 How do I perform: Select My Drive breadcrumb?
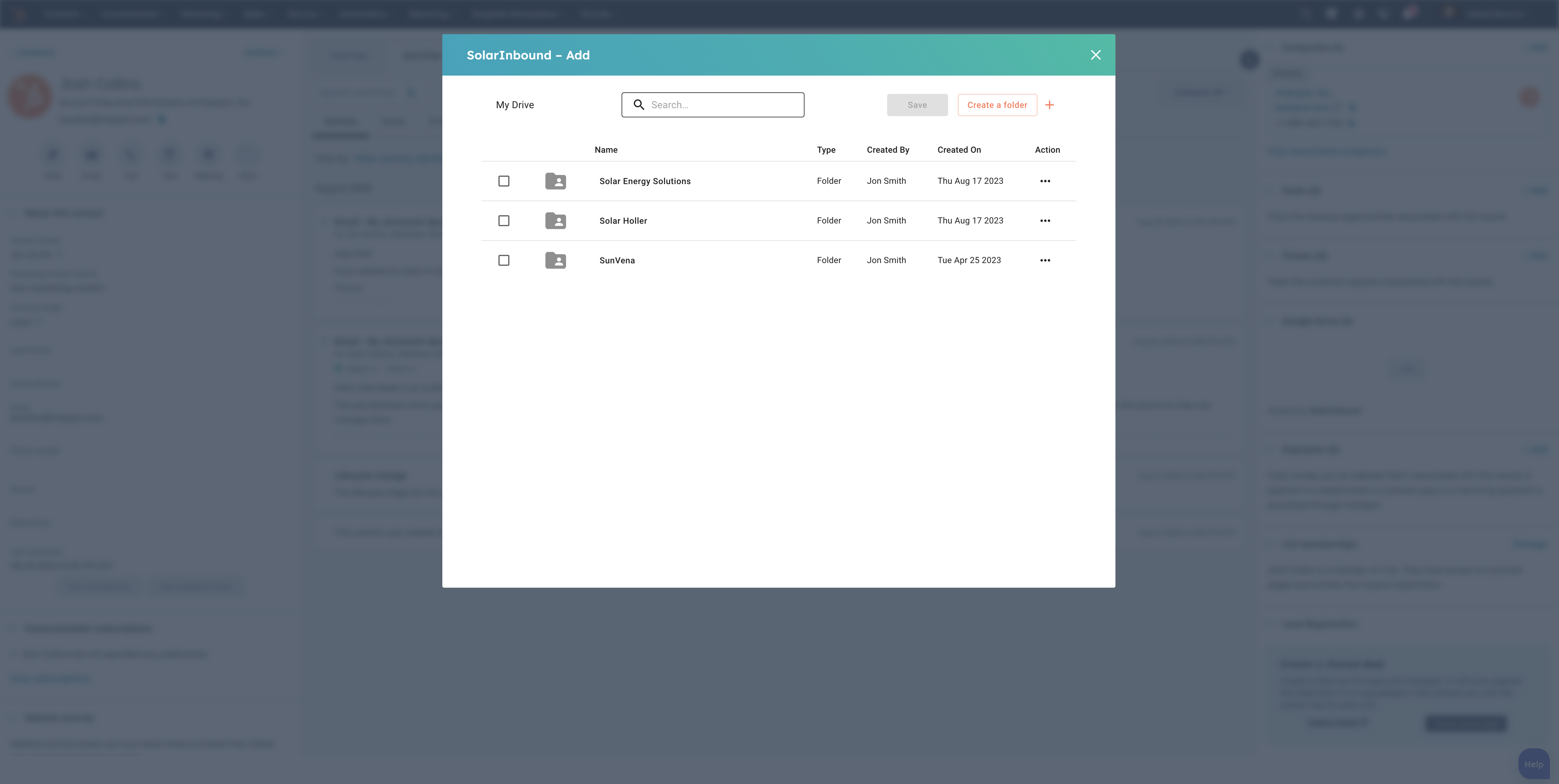(514, 105)
